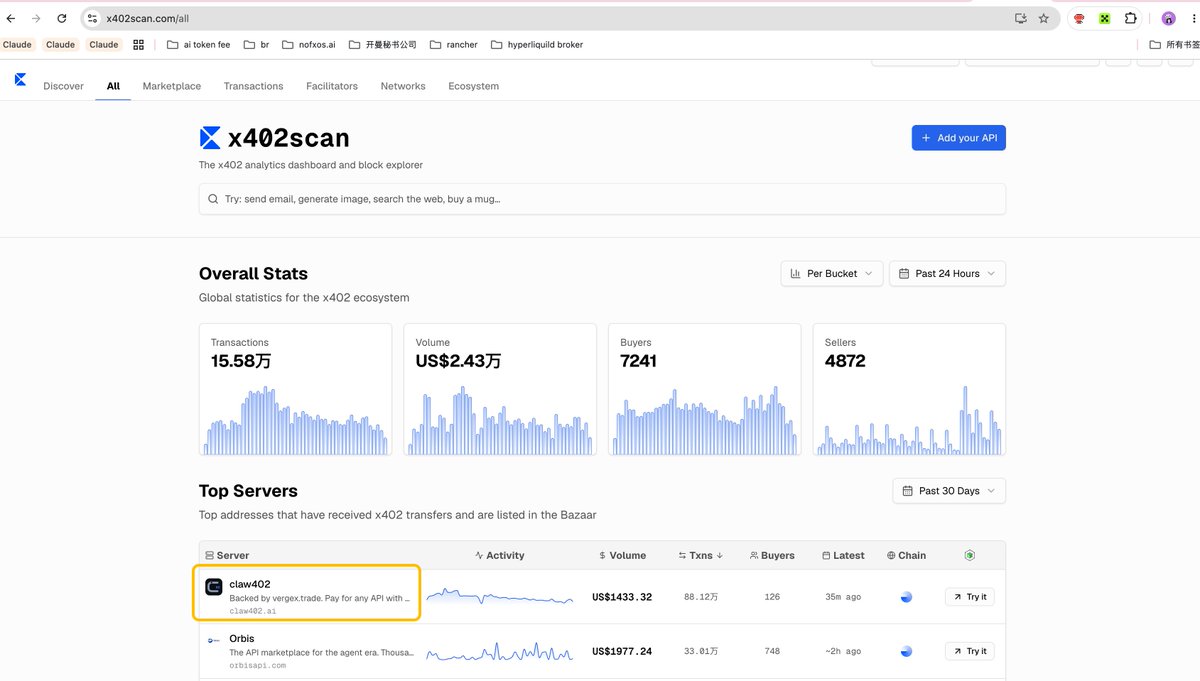Screen dimensions: 1200x681
Task: Click the browser forward arrow
Action: point(36,18)
